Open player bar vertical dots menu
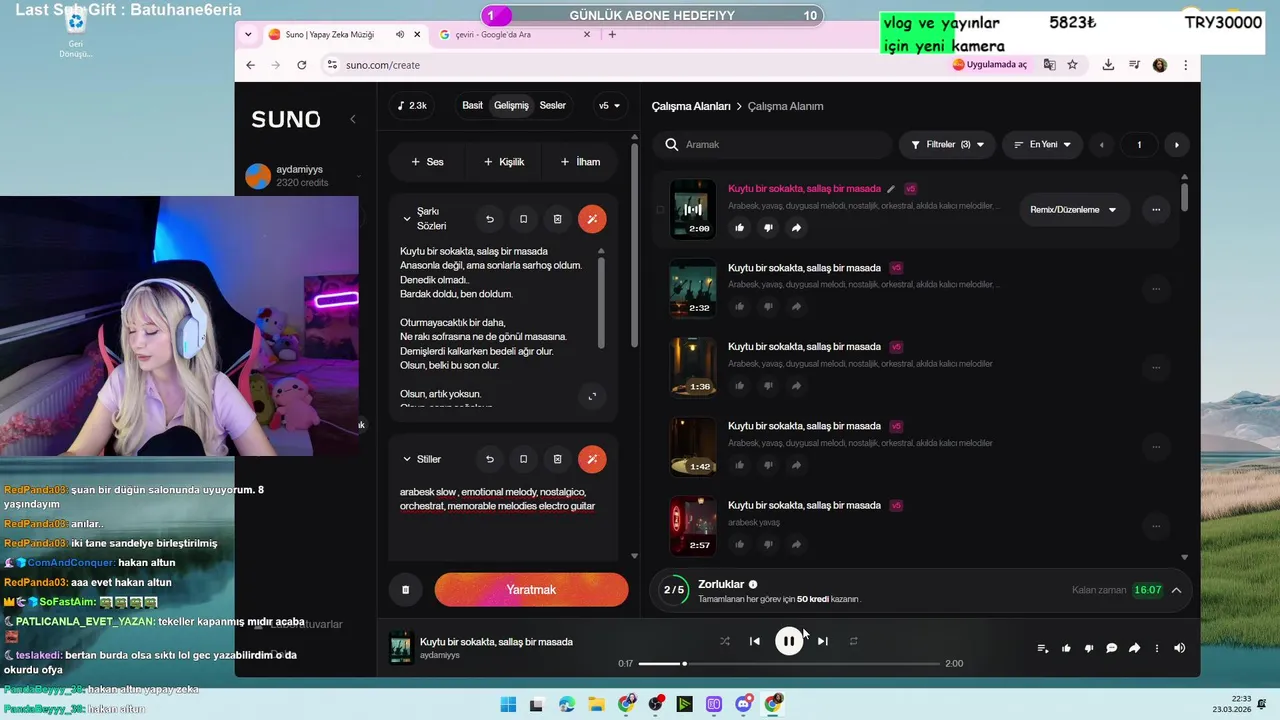 [x=1157, y=648]
